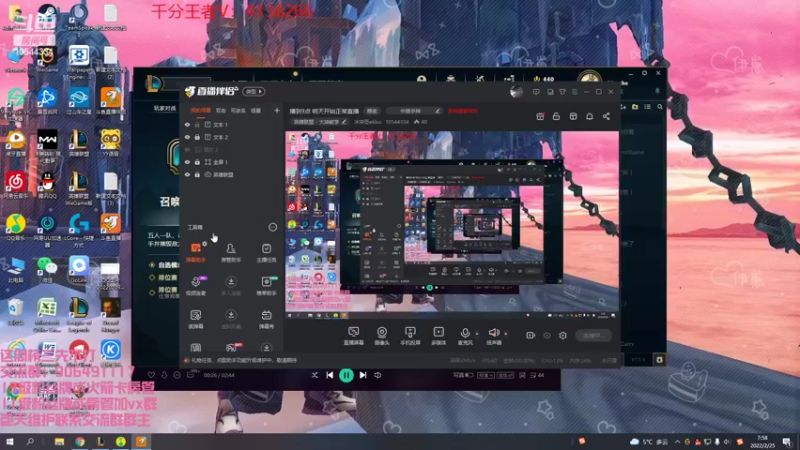Select the 文本 1 source row
The image size is (800, 450).
pos(232,124)
